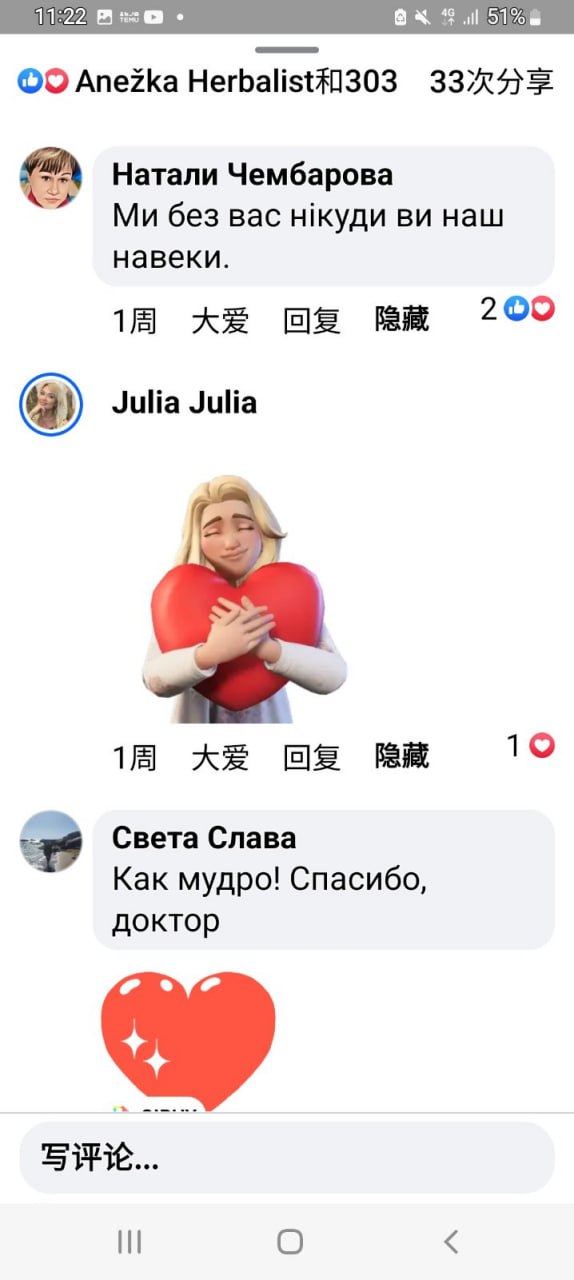574x1280 pixels.
Task: Reply (回复) to Натали Чембарова's comment
Action: pyautogui.click(x=312, y=321)
